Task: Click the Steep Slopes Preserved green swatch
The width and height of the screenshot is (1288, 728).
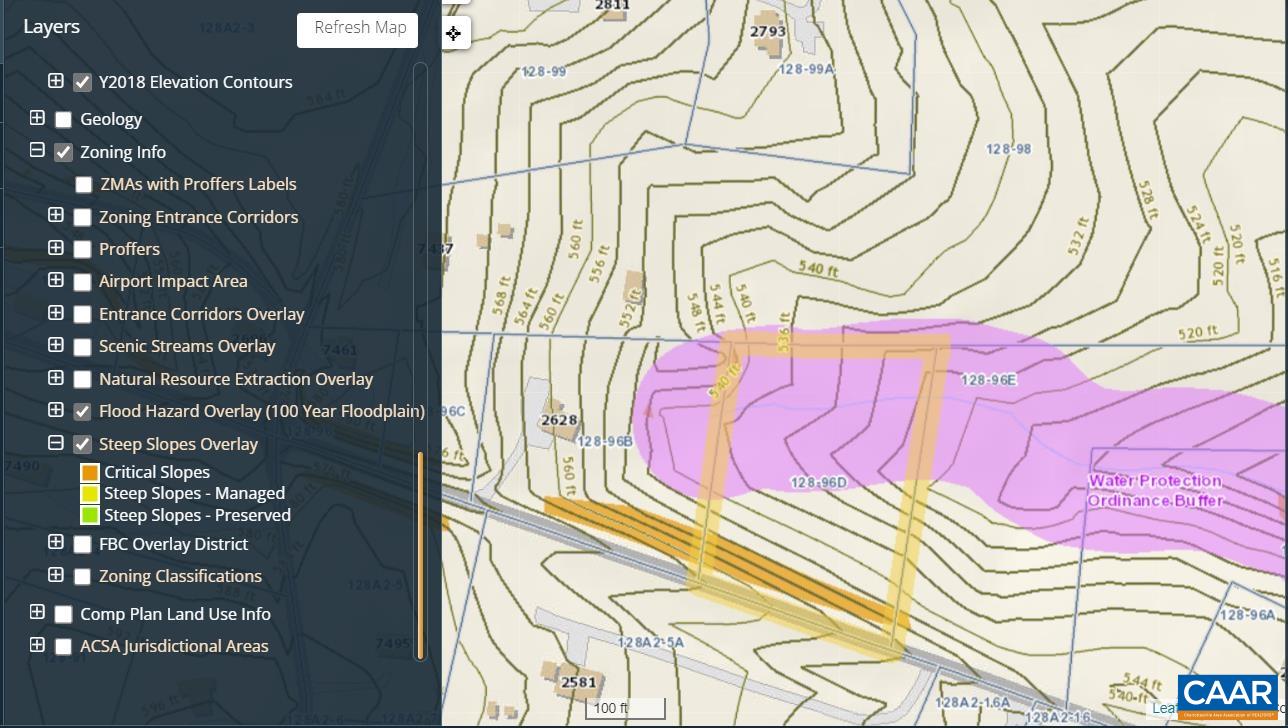Action: pos(89,516)
